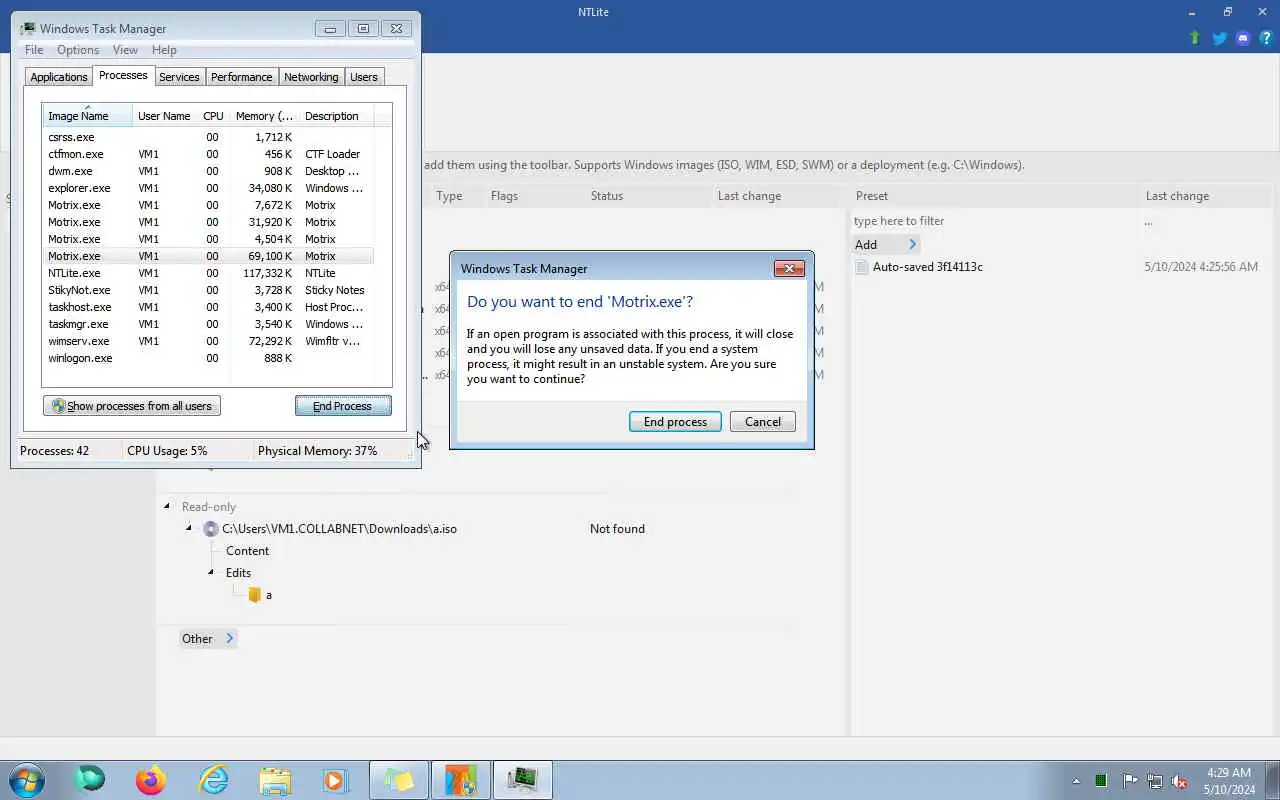Select the explorer.exe process row
Screen dimensions: 1280x800
pos(208,188)
